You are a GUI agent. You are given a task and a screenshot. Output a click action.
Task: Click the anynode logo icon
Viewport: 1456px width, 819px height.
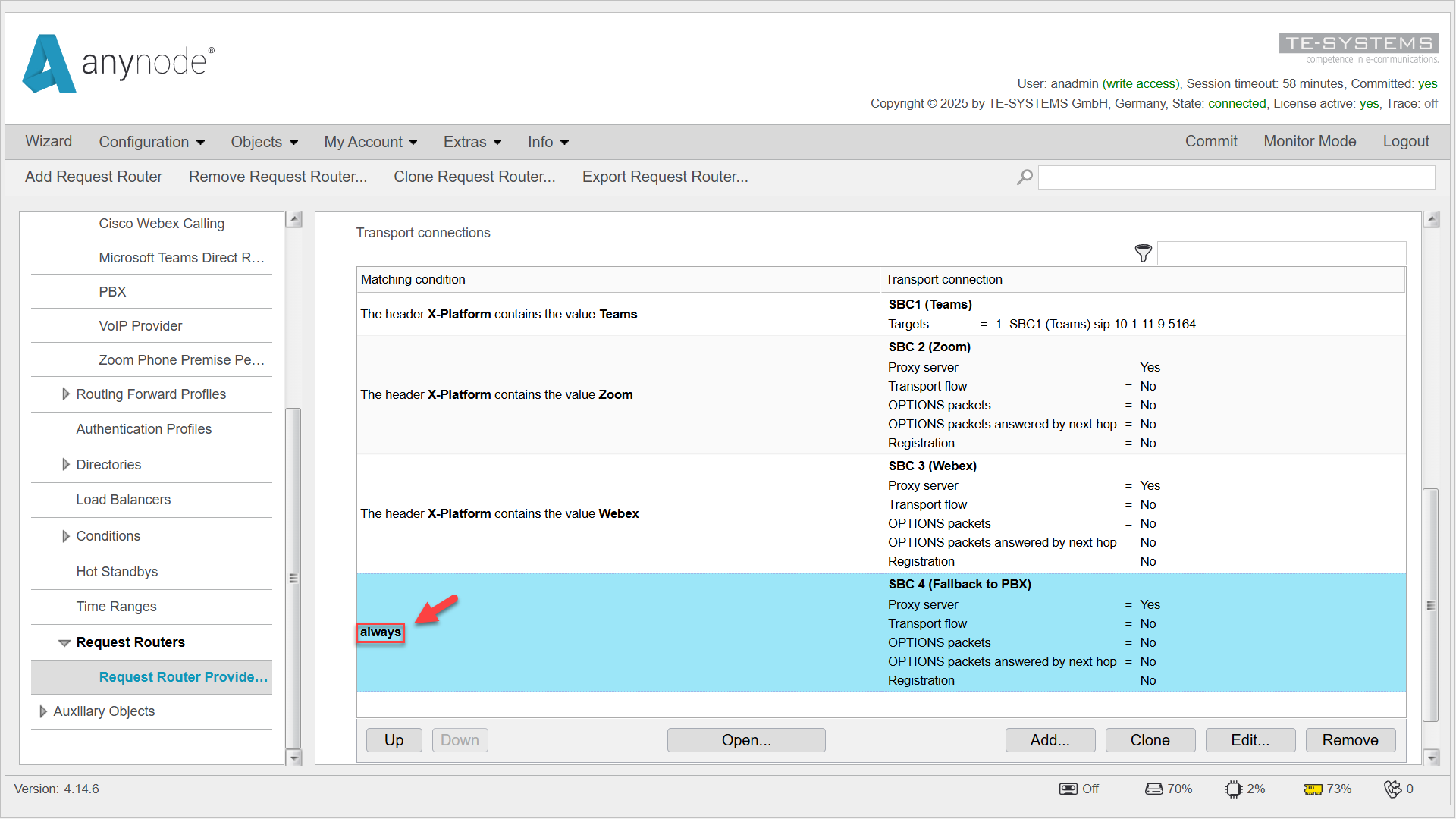[x=49, y=64]
